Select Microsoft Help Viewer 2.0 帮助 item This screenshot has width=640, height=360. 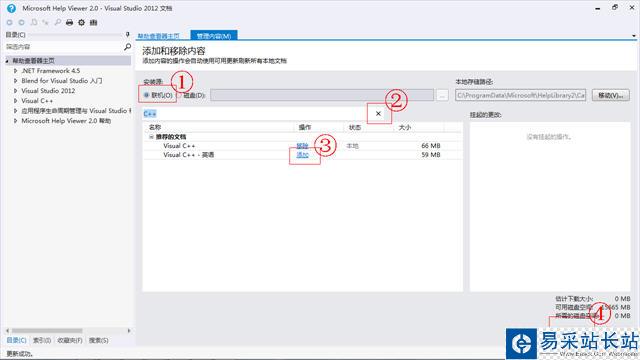66,121
